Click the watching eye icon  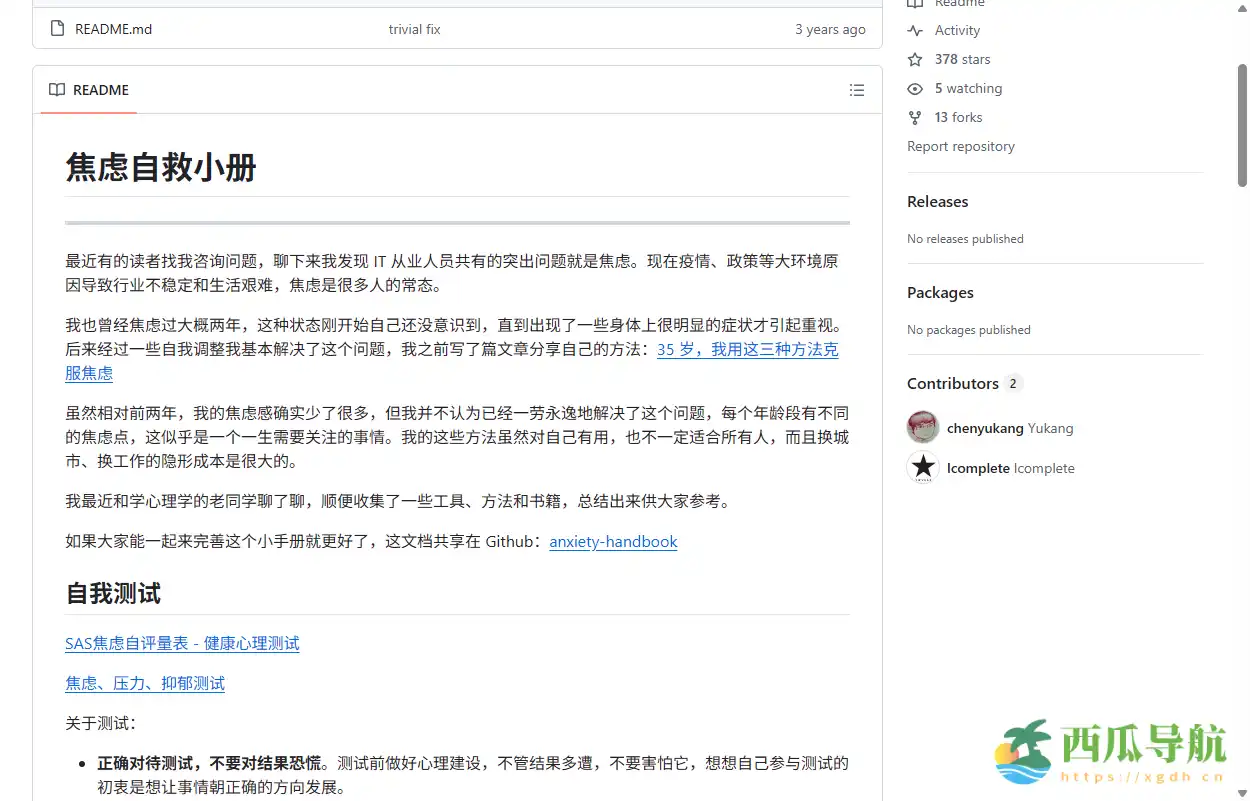coord(915,88)
